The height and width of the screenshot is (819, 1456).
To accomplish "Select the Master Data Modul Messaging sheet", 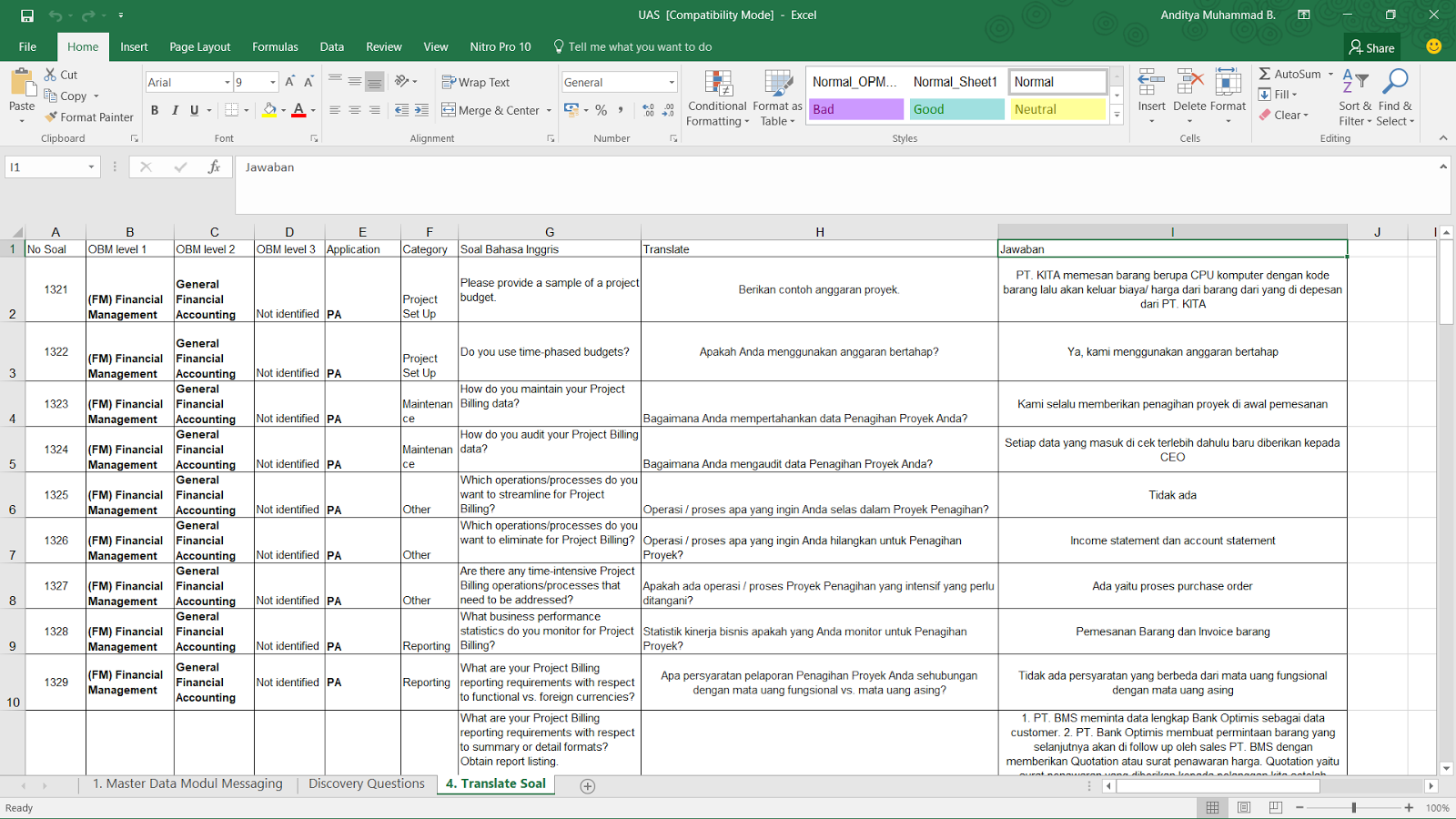I will (187, 784).
